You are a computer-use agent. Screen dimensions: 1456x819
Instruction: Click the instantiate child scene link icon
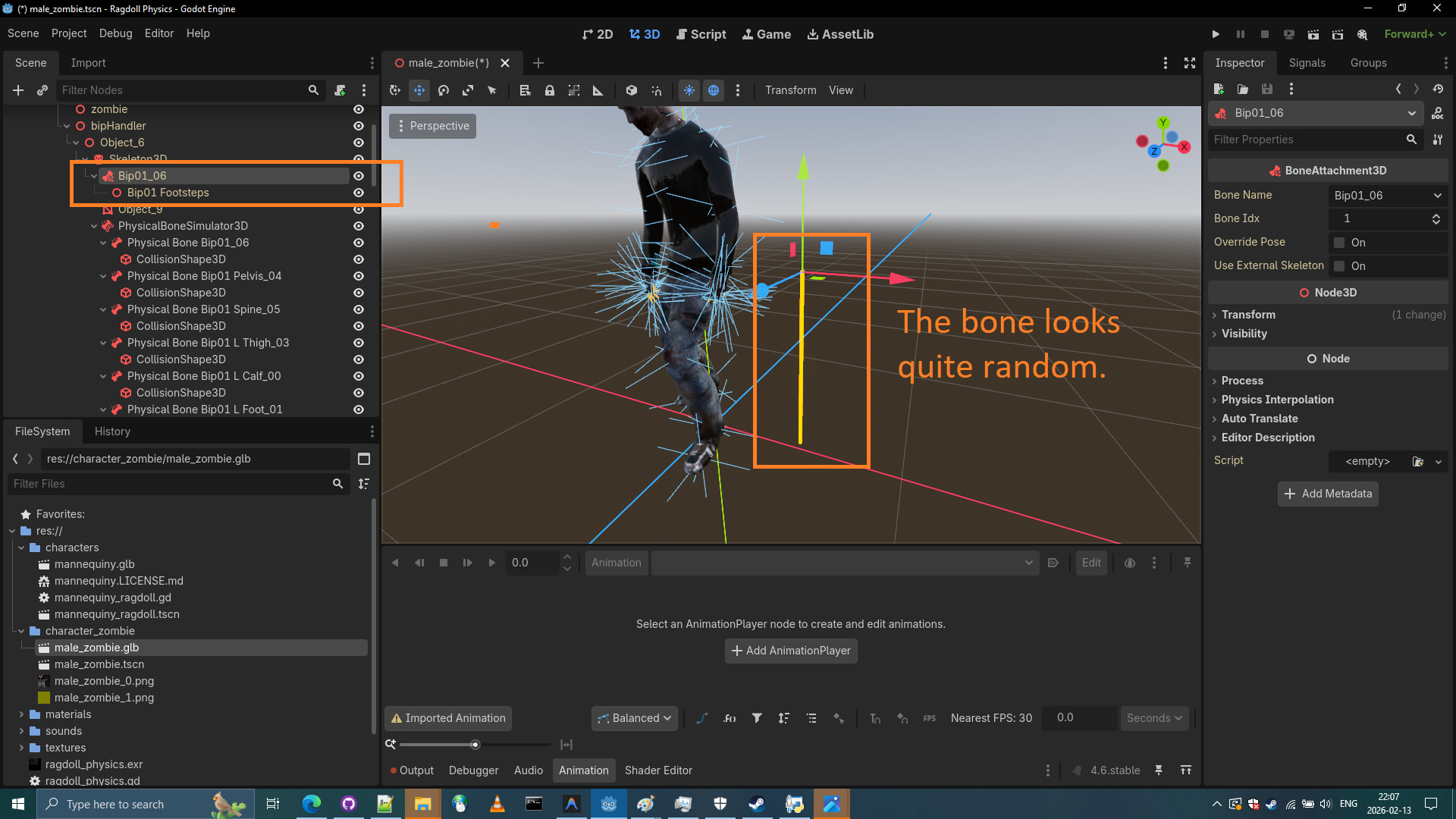pos(42,90)
